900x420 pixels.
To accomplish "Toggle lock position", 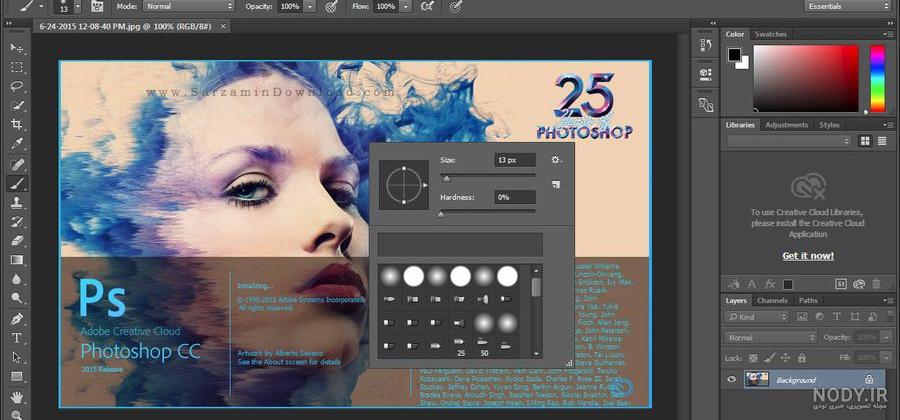I will coord(786,357).
